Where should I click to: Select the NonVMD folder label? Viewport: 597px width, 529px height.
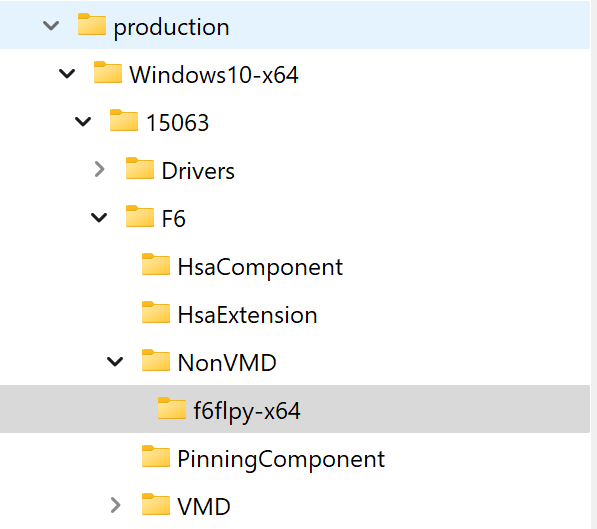point(227,363)
